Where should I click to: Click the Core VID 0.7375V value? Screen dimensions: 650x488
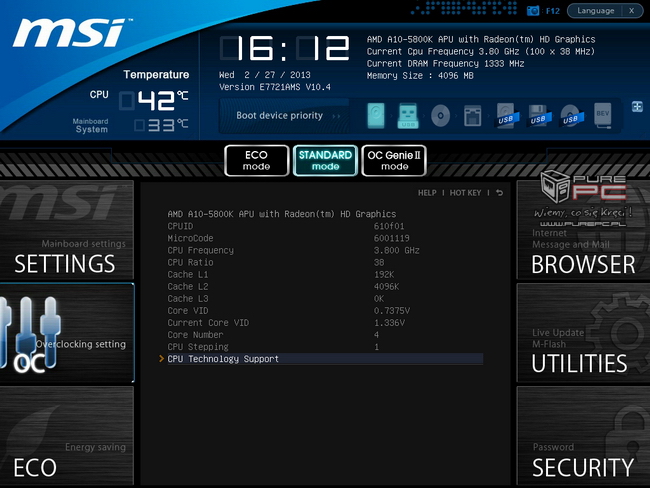(392, 311)
